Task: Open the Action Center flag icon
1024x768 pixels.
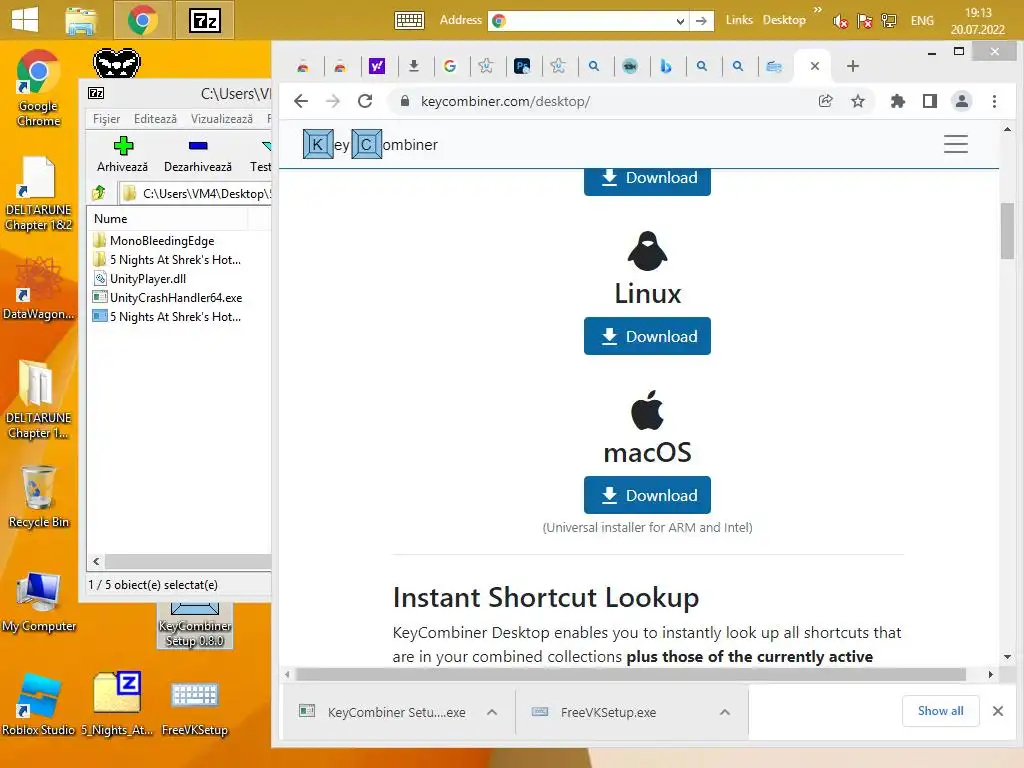Action: tap(864, 22)
